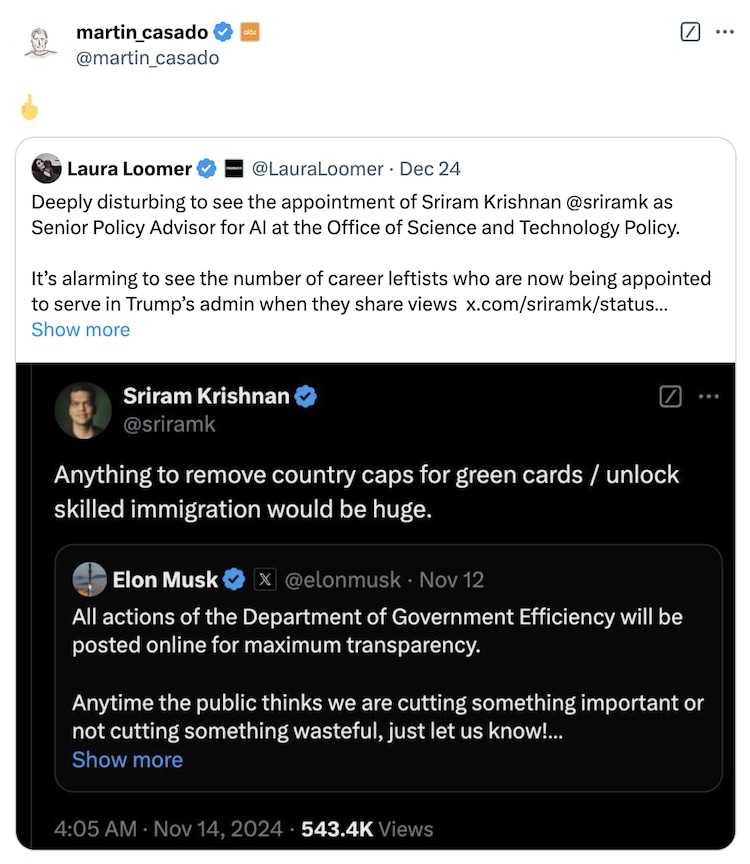750x864 pixels.
Task: Click the @martin_casado handle
Action: click(x=147, y=58)
